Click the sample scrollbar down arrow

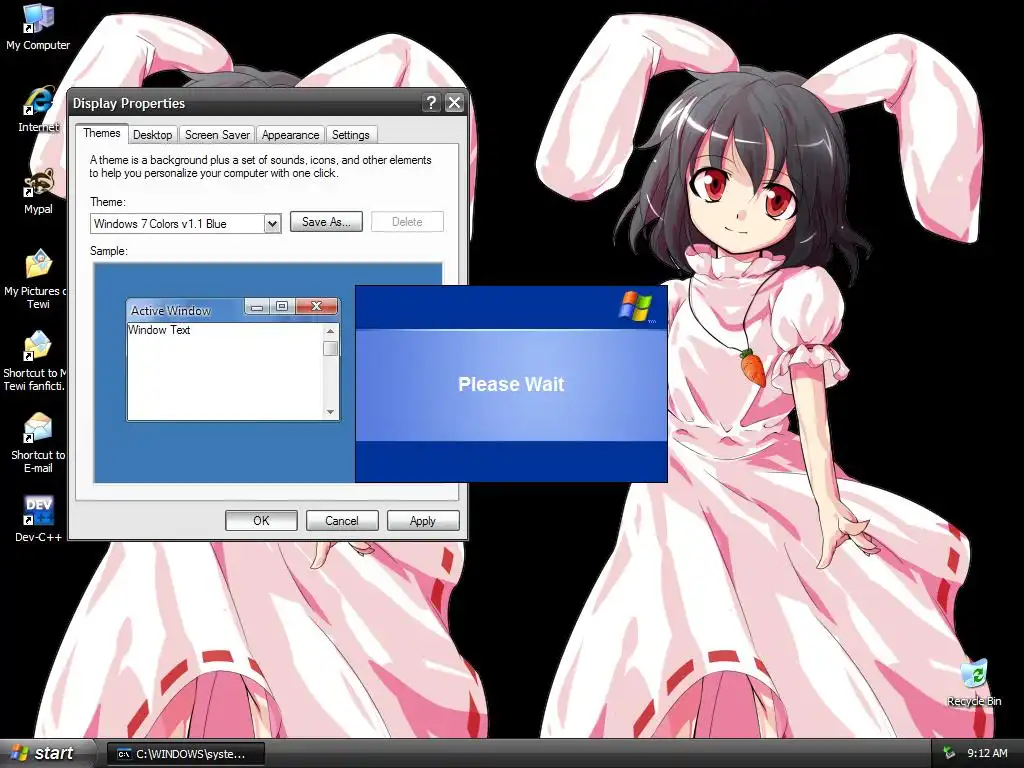pos(330,411)
